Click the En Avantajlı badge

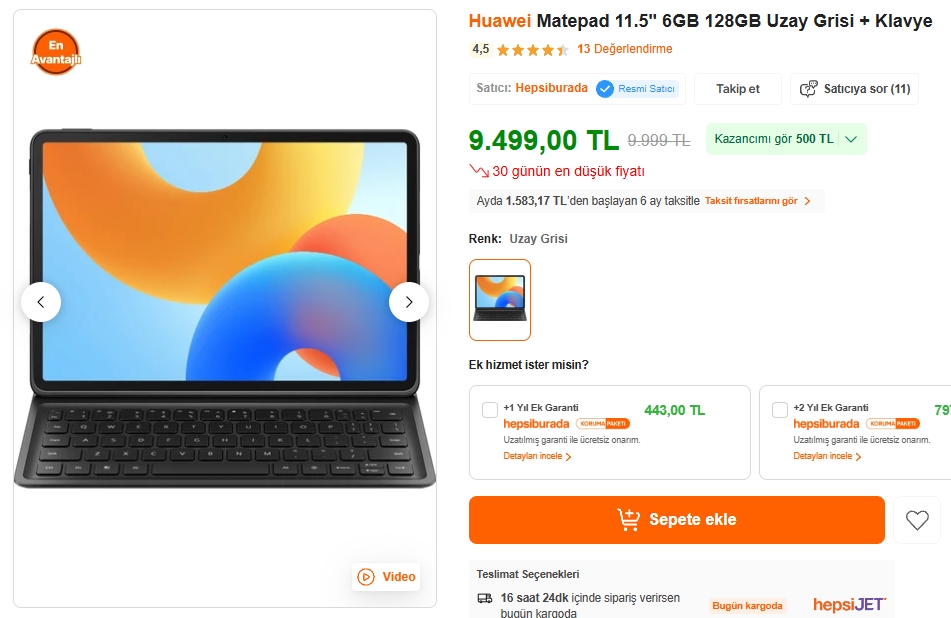click(55, 52)
